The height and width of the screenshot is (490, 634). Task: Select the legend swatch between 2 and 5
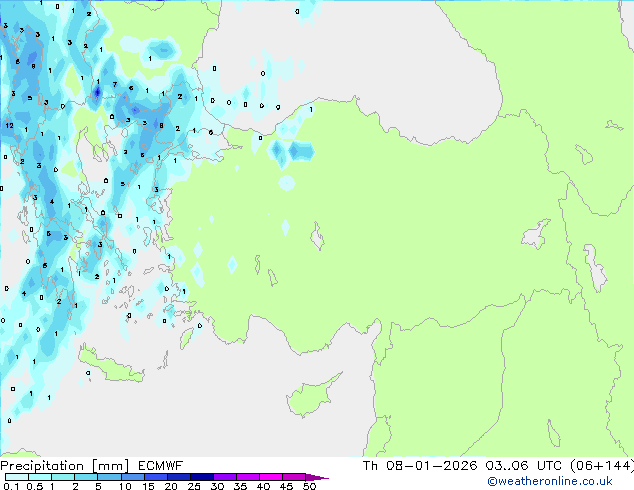point(86,477)
